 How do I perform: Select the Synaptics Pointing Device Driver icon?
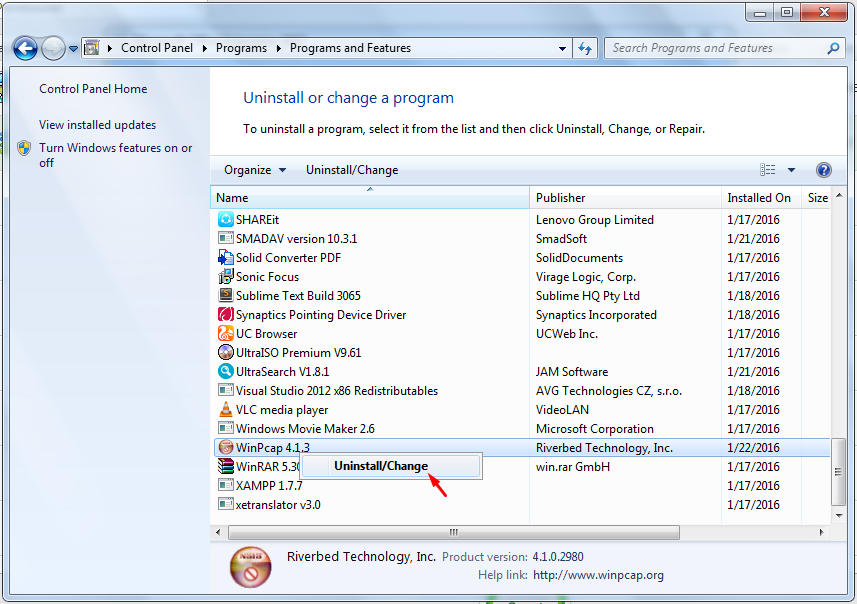[226, 314]
